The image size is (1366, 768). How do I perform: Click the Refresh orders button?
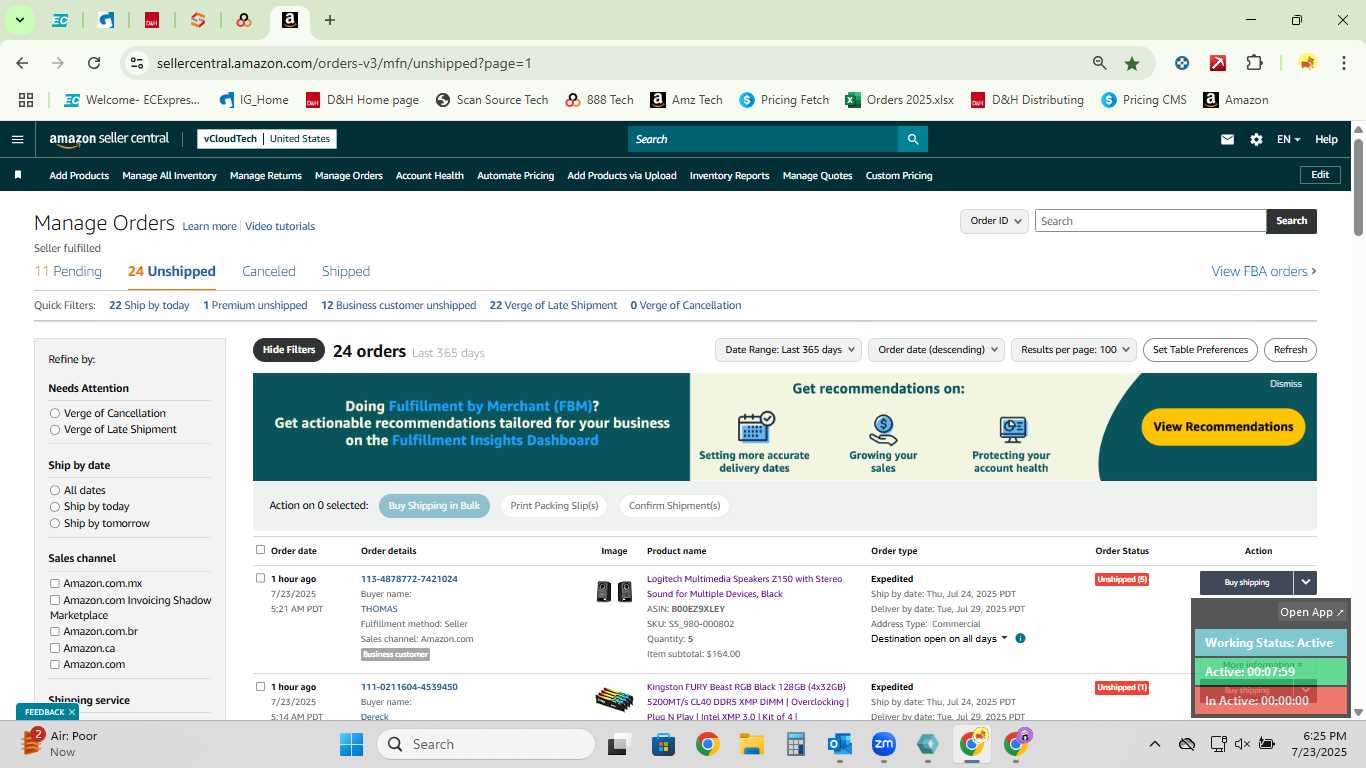tap(1290, 350)
